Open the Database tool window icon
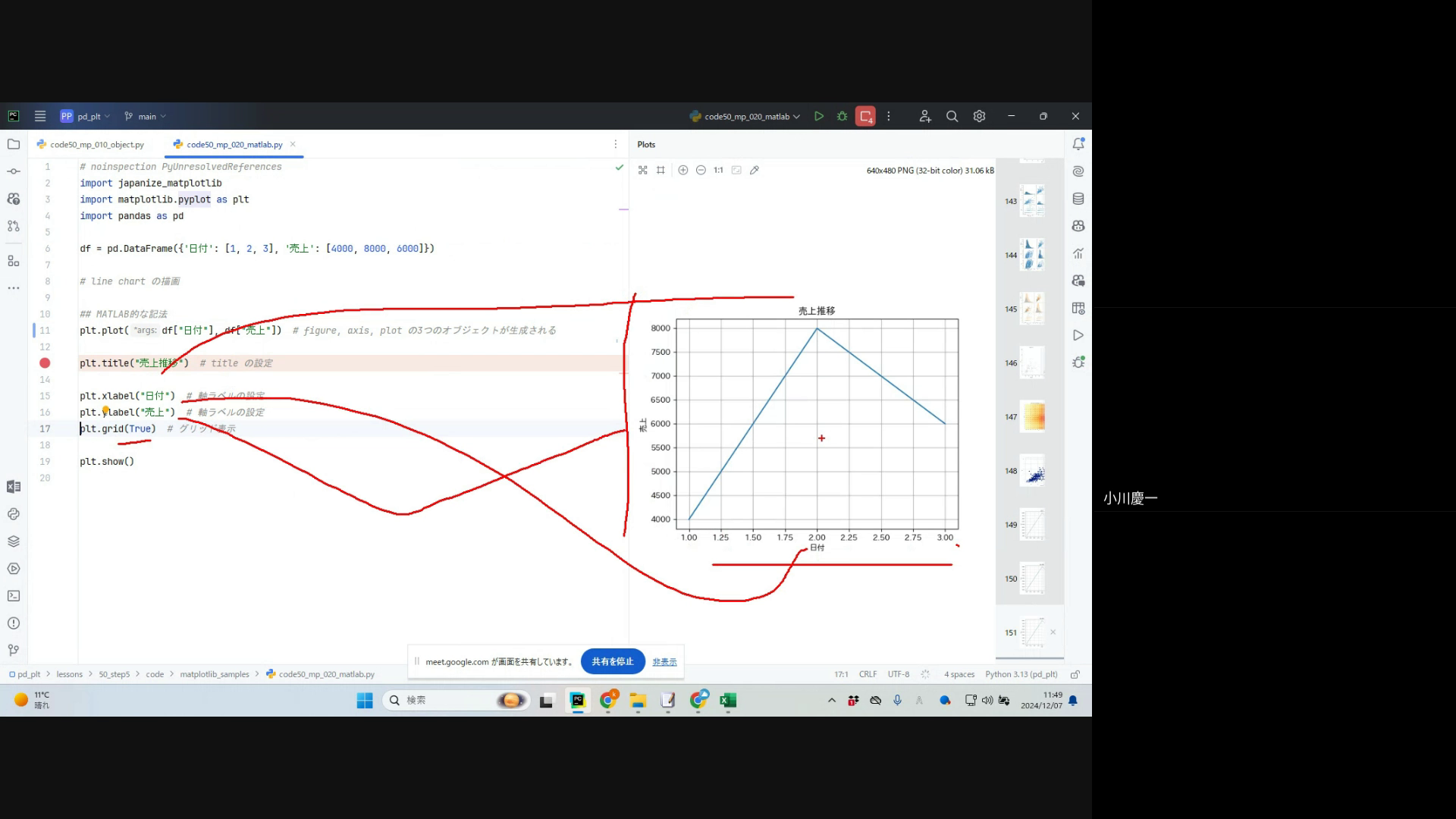The height and width of the screenshot is (819, 1456). [x=1078, y=199]
